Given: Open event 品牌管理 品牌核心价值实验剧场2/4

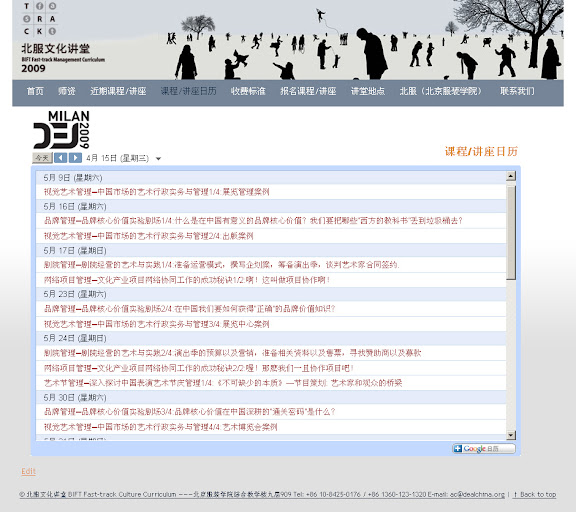Looking at the screenshot, I should point(190,309).
